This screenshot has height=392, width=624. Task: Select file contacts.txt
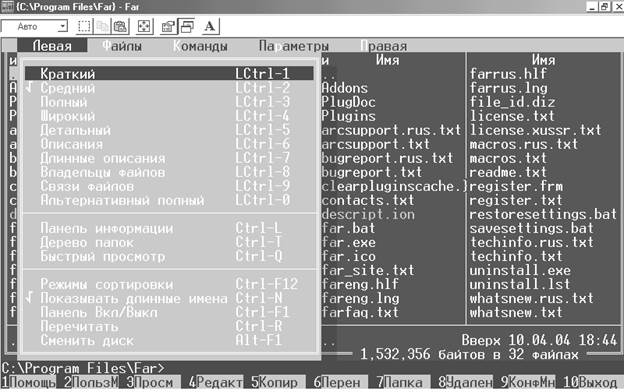point(368,200)
